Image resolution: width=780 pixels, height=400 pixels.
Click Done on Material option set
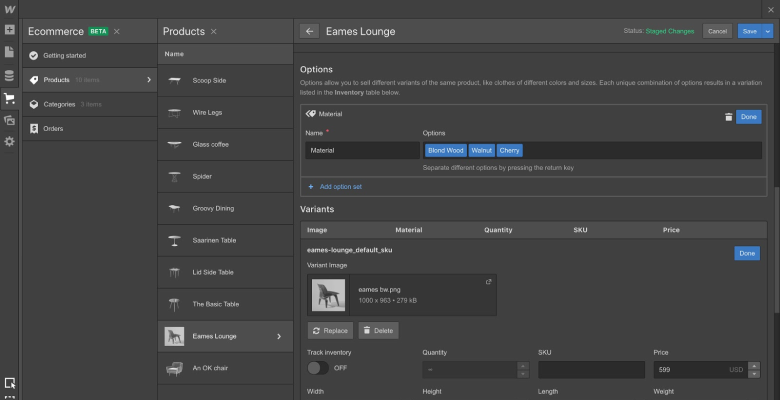coord(749,117)
